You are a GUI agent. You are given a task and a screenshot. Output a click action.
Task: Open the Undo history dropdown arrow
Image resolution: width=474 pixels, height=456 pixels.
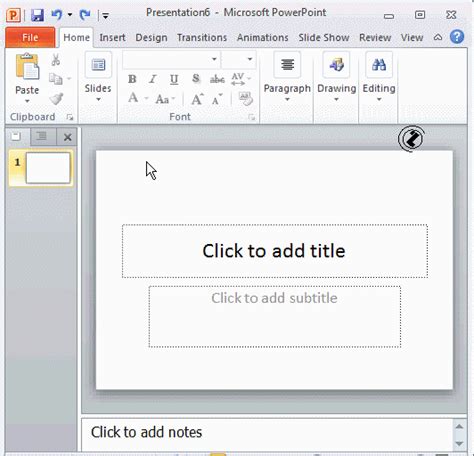click(70, 15)
